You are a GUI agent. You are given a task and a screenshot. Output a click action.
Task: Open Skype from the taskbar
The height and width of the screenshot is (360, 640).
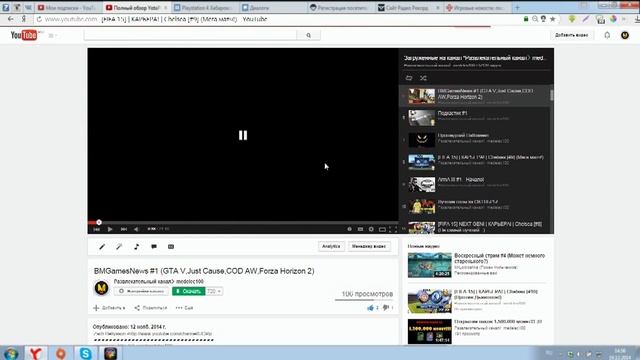pyautogui.click(x=85, y=353)
